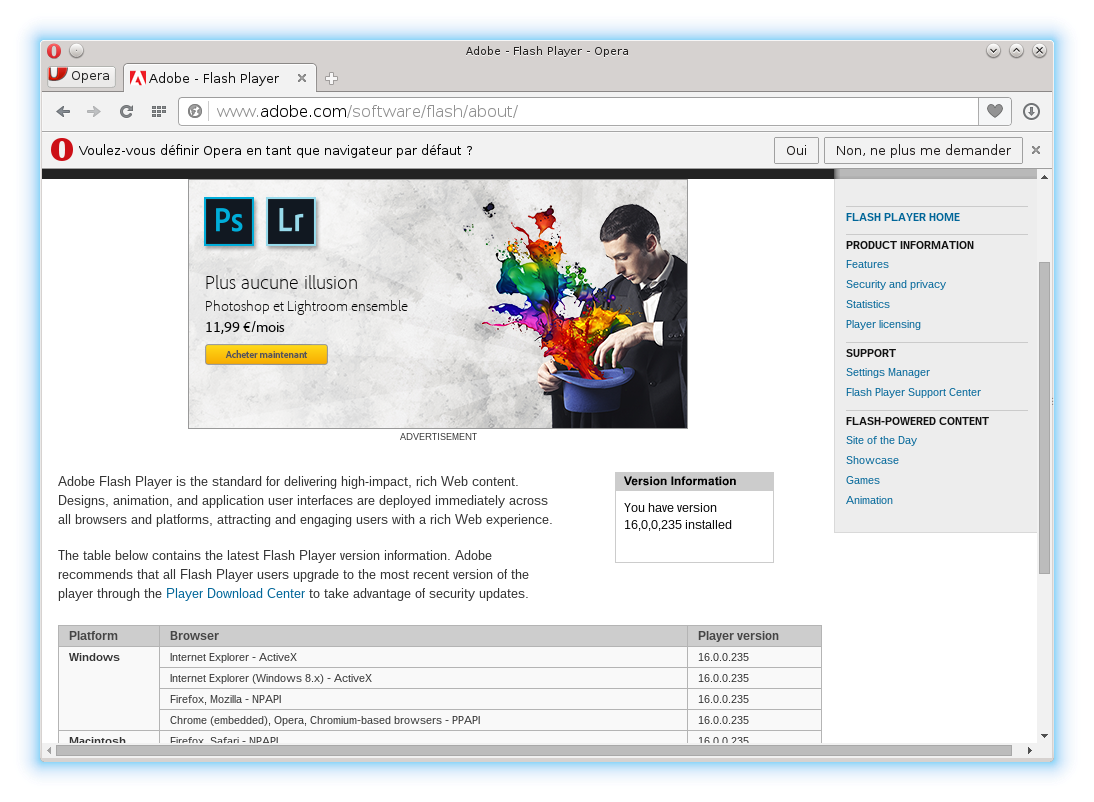
Task: Click the '16,0,0,235 installed' version text
Action: pos(677,525)
